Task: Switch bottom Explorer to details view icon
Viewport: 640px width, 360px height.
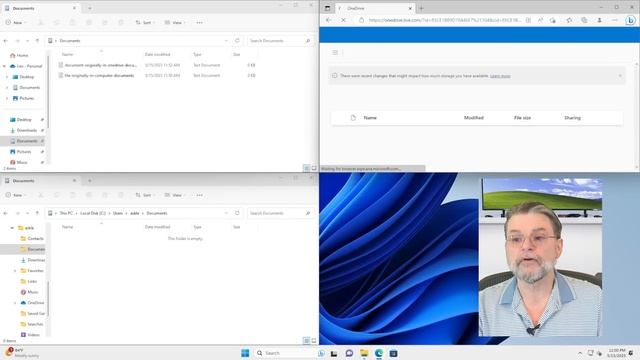Action: (307, 340)
